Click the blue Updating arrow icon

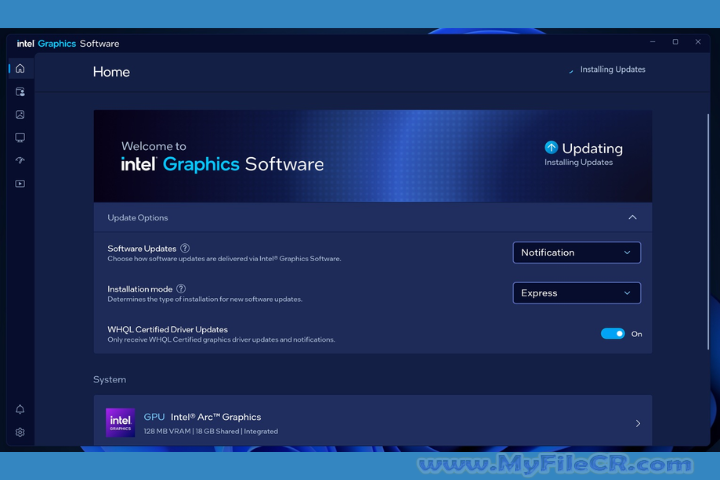click(x=551, y=147)
